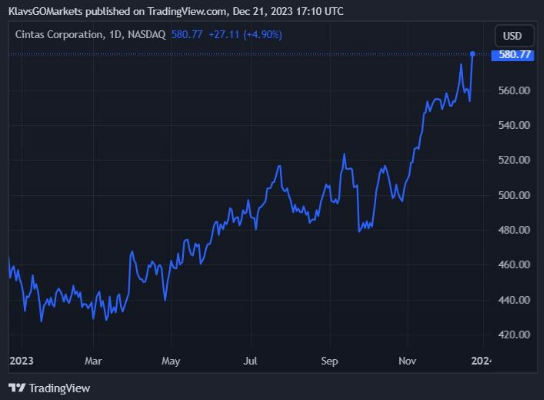Click the Sep label on the time axis
Screen dimensions: 544x400
click(330, 361)
